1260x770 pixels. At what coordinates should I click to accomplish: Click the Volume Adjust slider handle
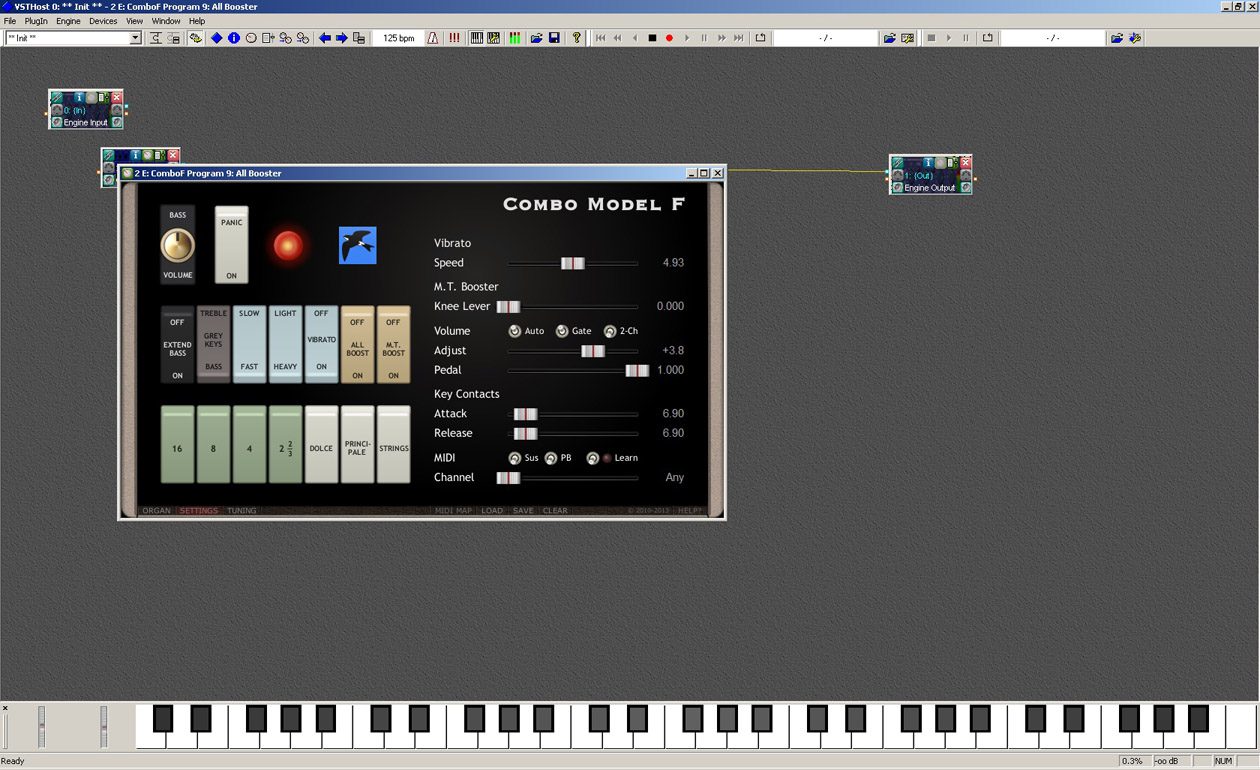click(593, 351)
